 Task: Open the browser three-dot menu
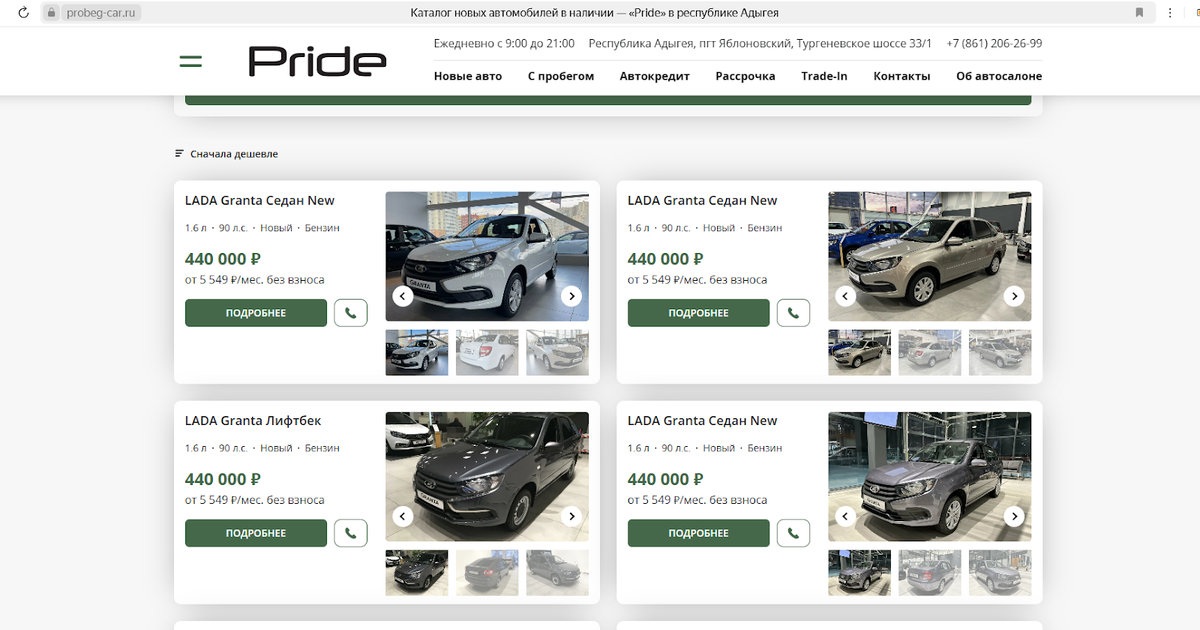[1170, 13]
